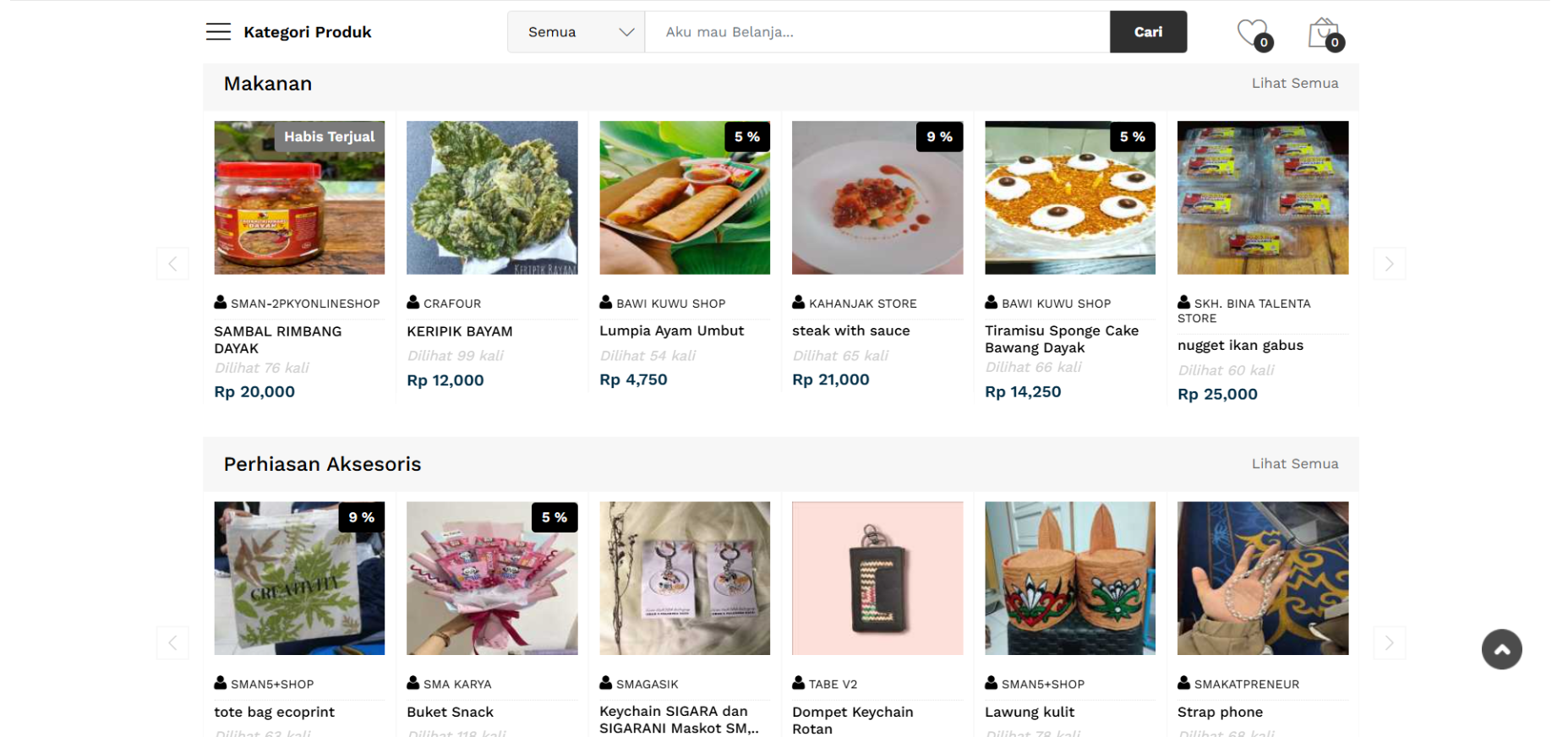
Task: Click previous arrow in Makanan carousel
Action: click(172, 264)
